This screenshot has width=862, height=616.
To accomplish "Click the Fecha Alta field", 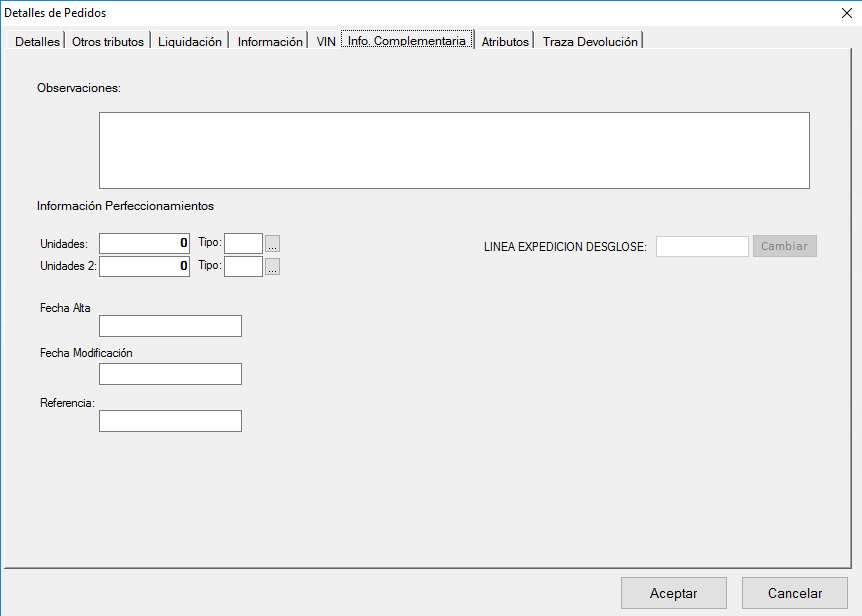I will point(170,326).
